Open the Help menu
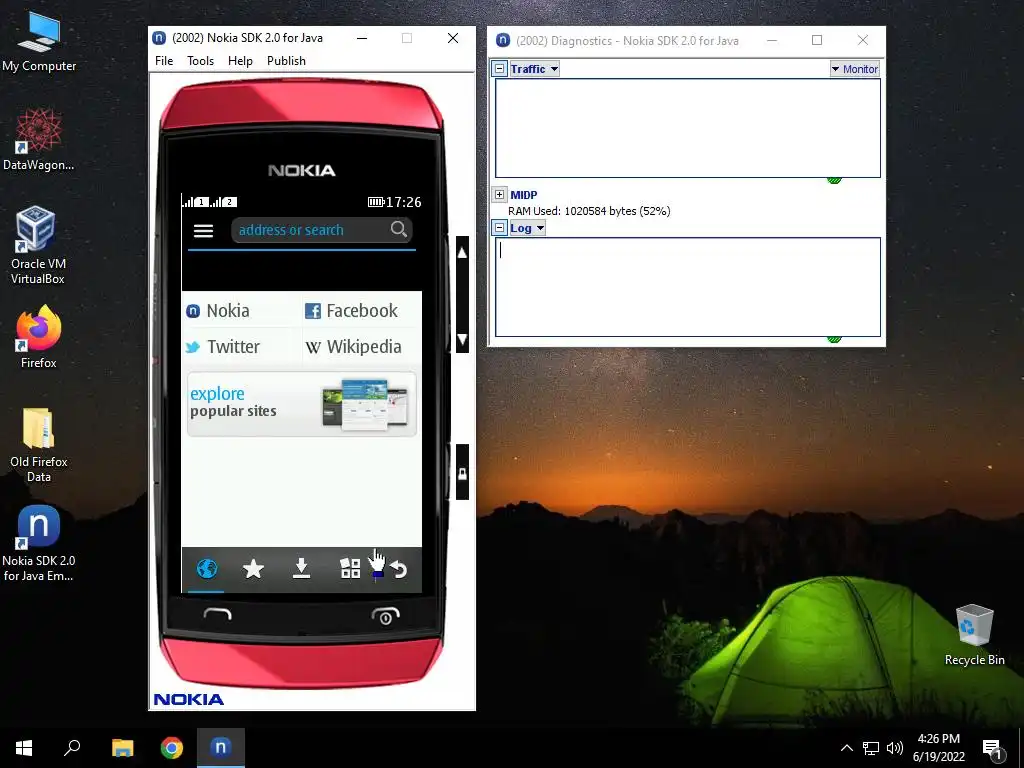Viewport: 1024px width, 768px height. click(240, 61)
